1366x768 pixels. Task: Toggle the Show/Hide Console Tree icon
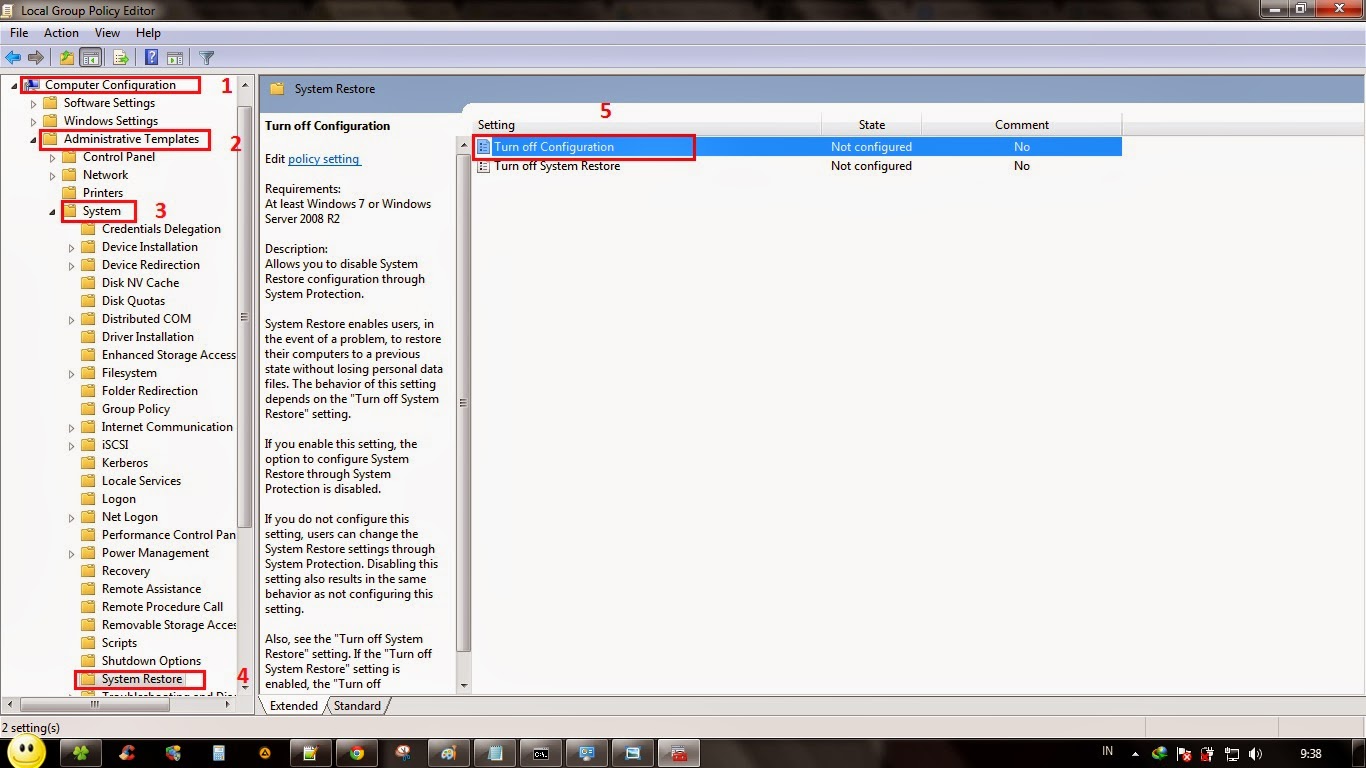[90, 57]
